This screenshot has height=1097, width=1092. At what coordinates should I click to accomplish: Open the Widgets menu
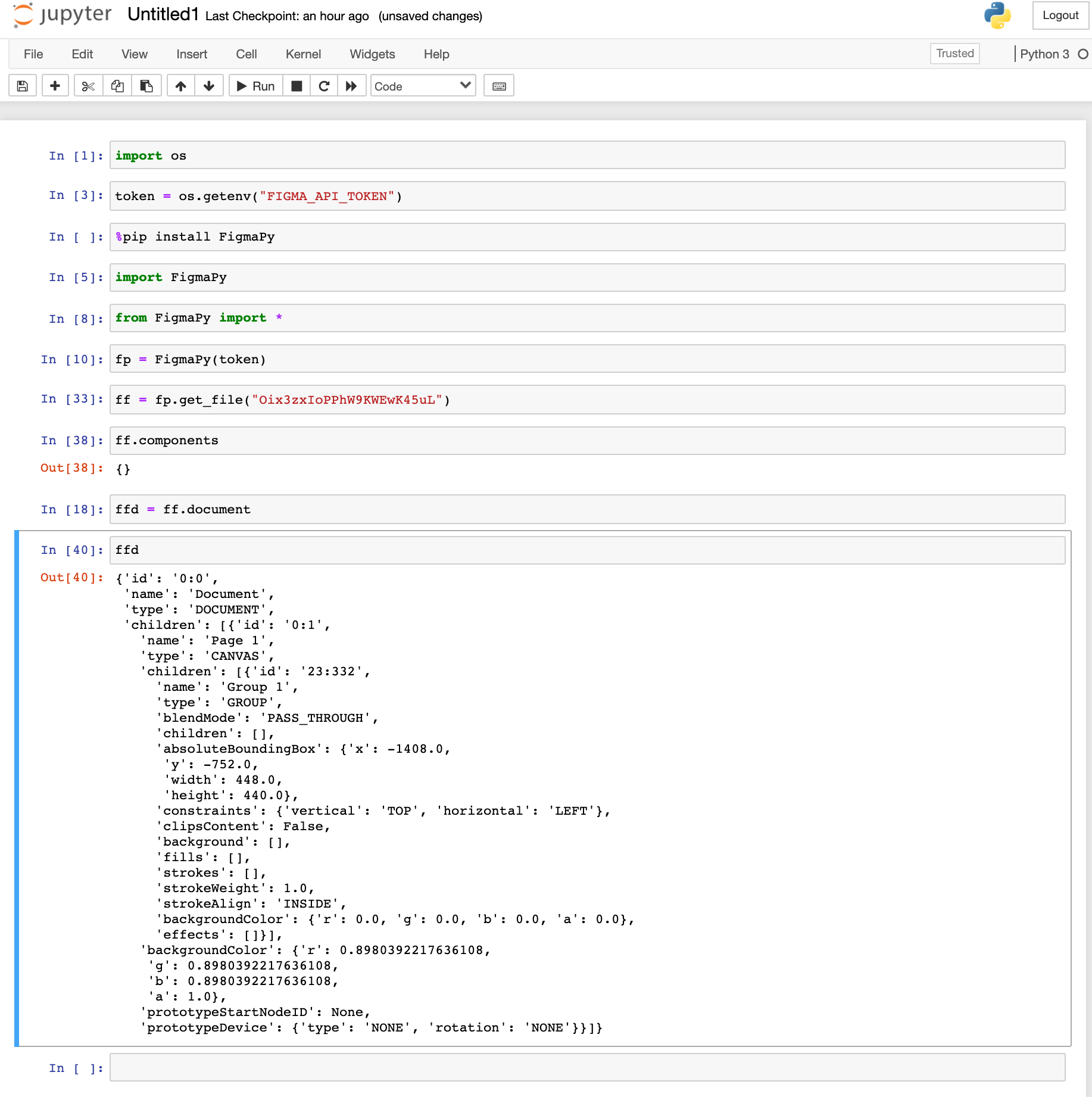pos(372,54)
